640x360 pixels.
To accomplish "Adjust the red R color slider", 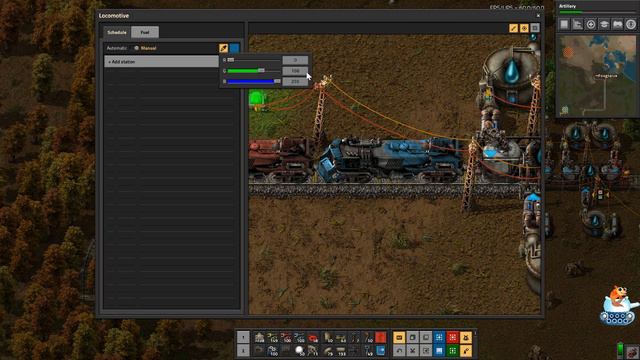I will click(254, 60).
